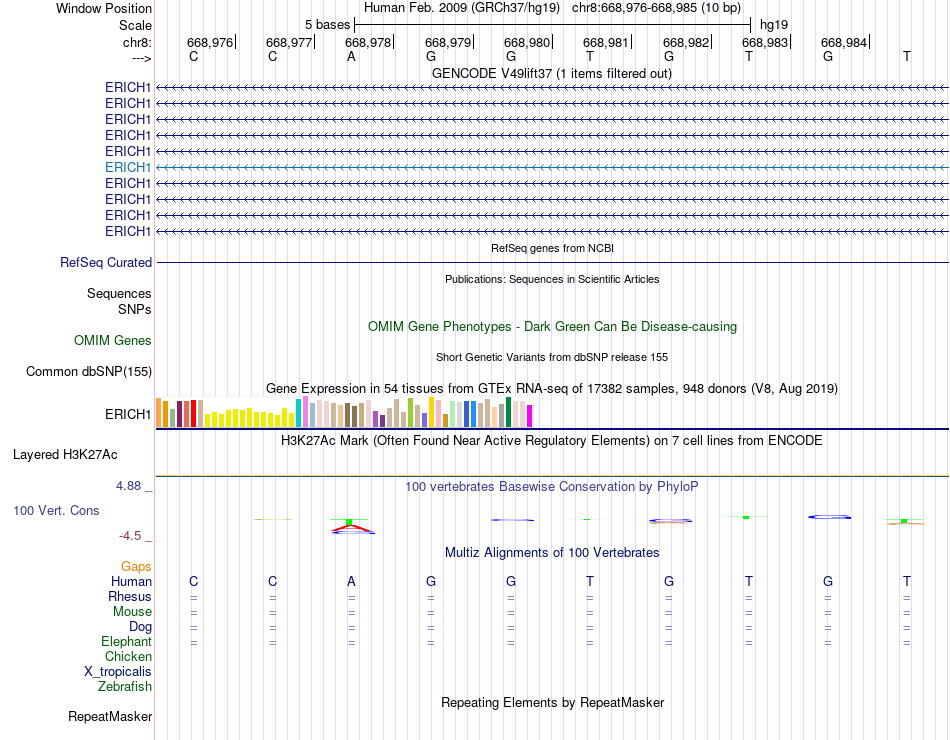Click the 668,978 position marker
This screenshot has height=740, width=950.
(368, 42)
